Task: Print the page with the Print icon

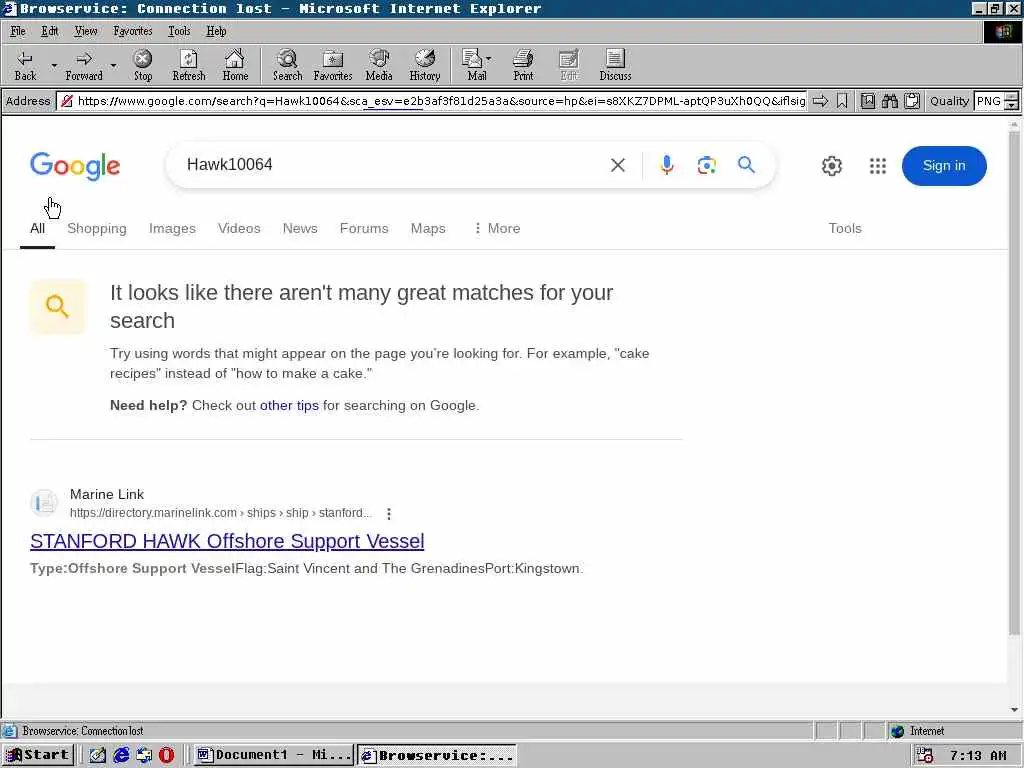Action: point(523,65)
